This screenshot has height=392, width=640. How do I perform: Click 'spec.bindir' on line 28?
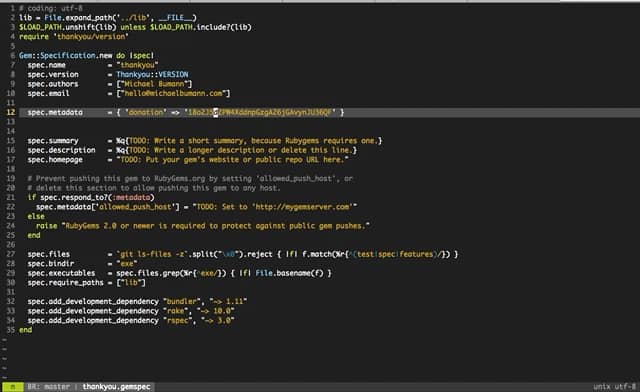[x=51, y=264]
